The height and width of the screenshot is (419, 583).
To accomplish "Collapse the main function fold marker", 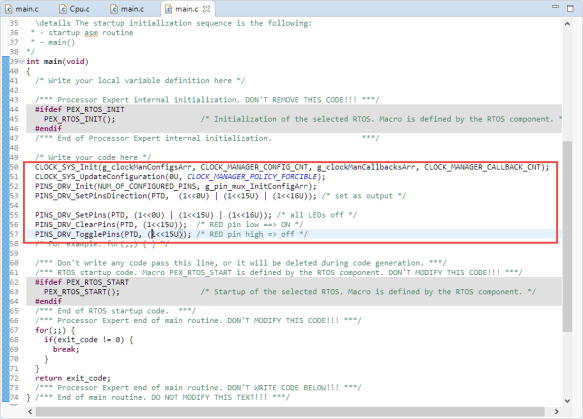I will tap(22, 61).
